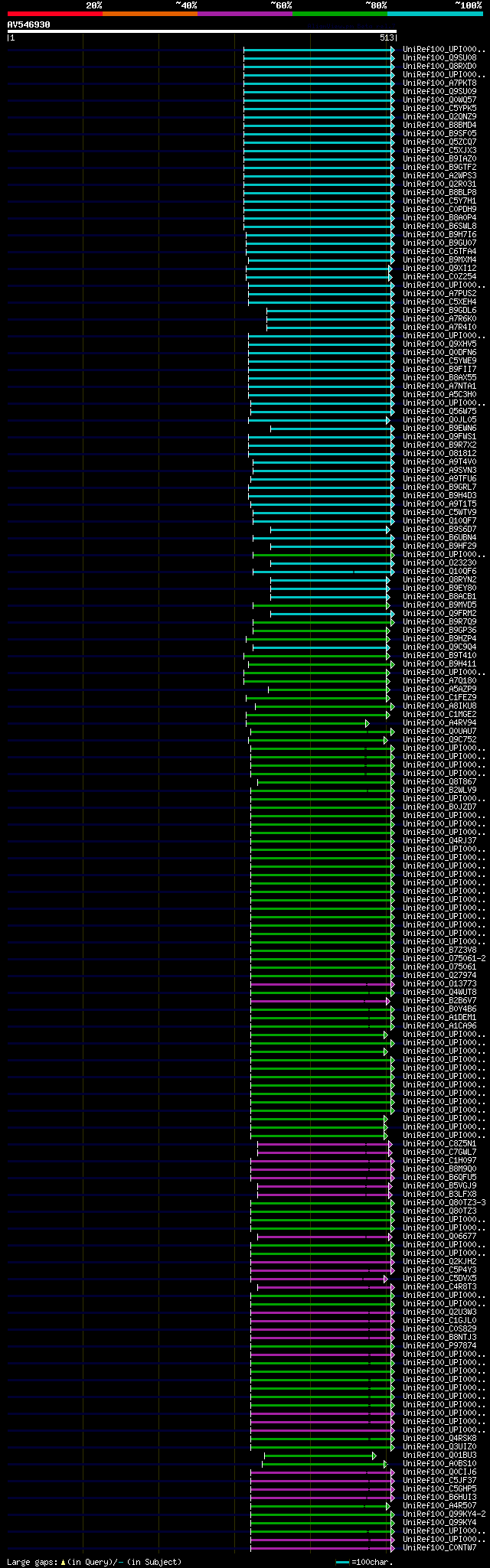This screenshot has width=490, height=1568.
Task: Select hit label UniRef100_Q10QF7
Action: pos(439,521)
